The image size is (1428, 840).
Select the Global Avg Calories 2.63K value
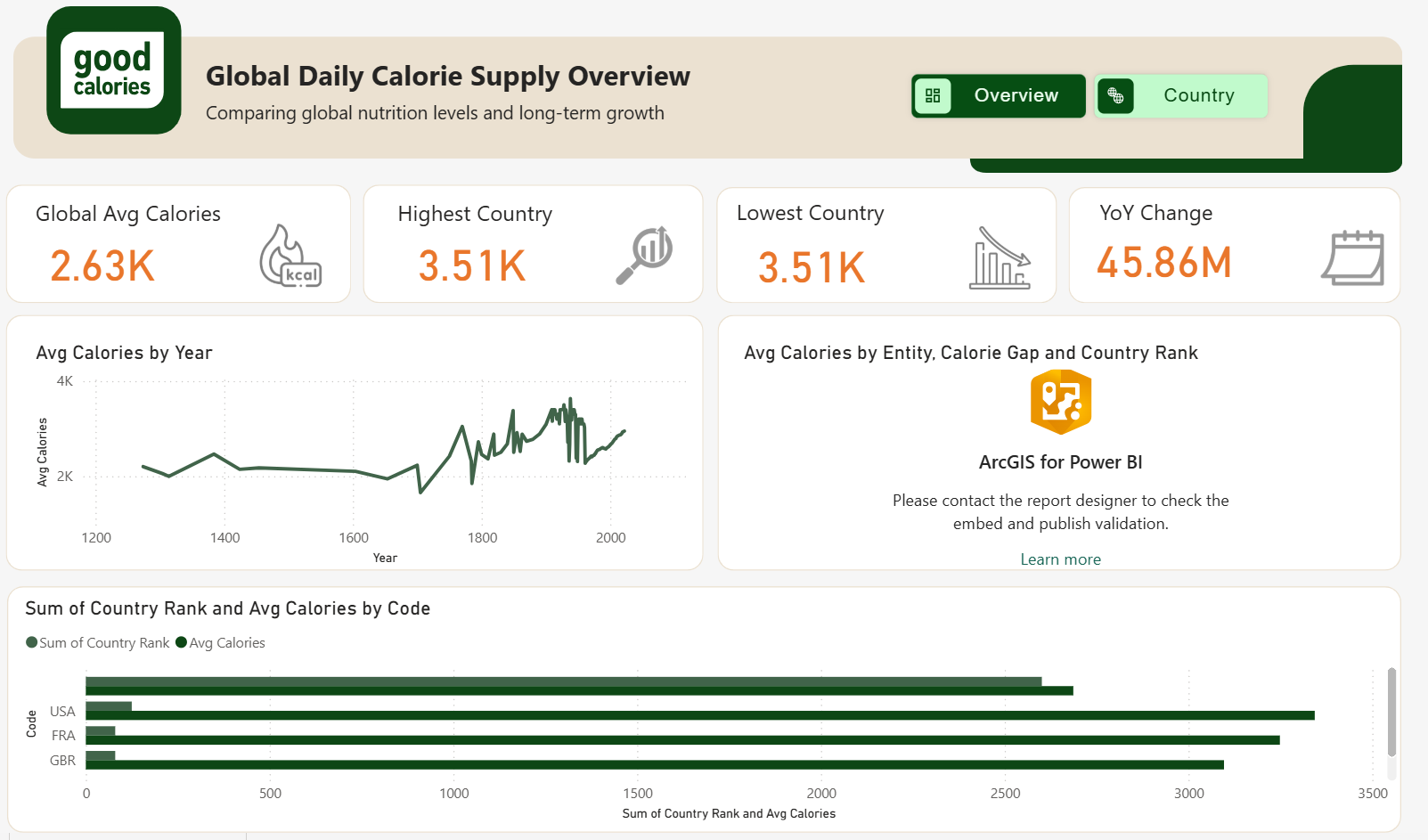click(x=102, y=266)
